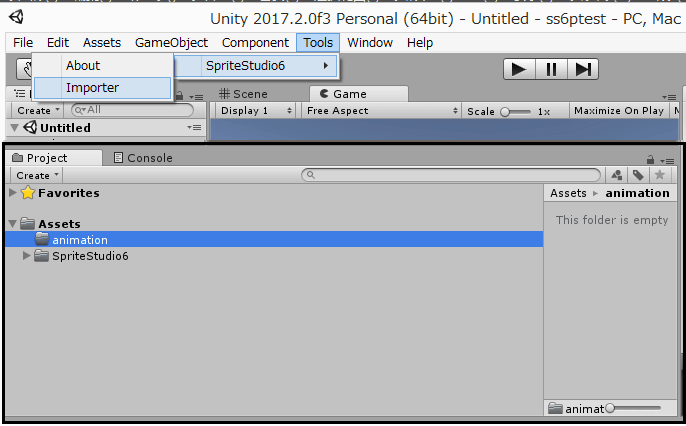The height and width of the screenshot is (426, 686).
Task: Expand the Favorites tree node
Action: pyautogui.click(x=13, y=192)
